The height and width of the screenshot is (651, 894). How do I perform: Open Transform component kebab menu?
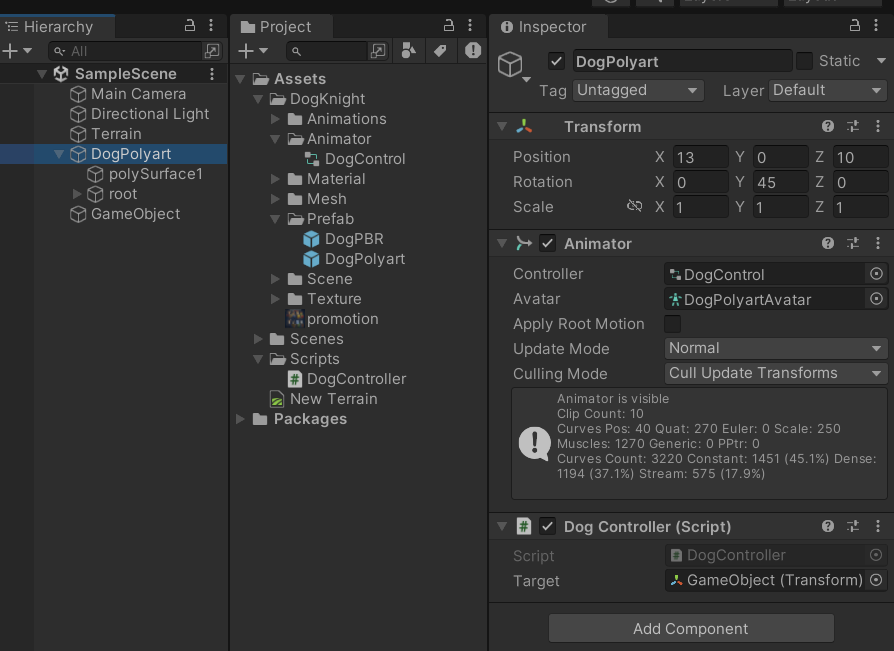[877, 127]
